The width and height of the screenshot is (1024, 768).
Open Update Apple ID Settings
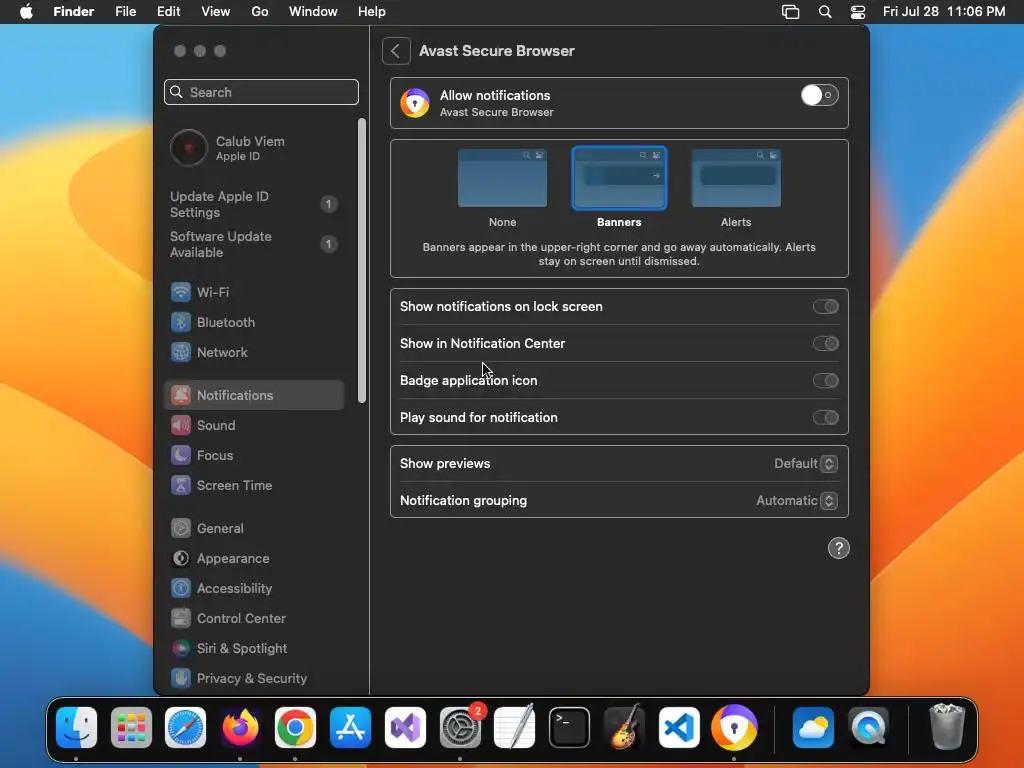[253, 204]
